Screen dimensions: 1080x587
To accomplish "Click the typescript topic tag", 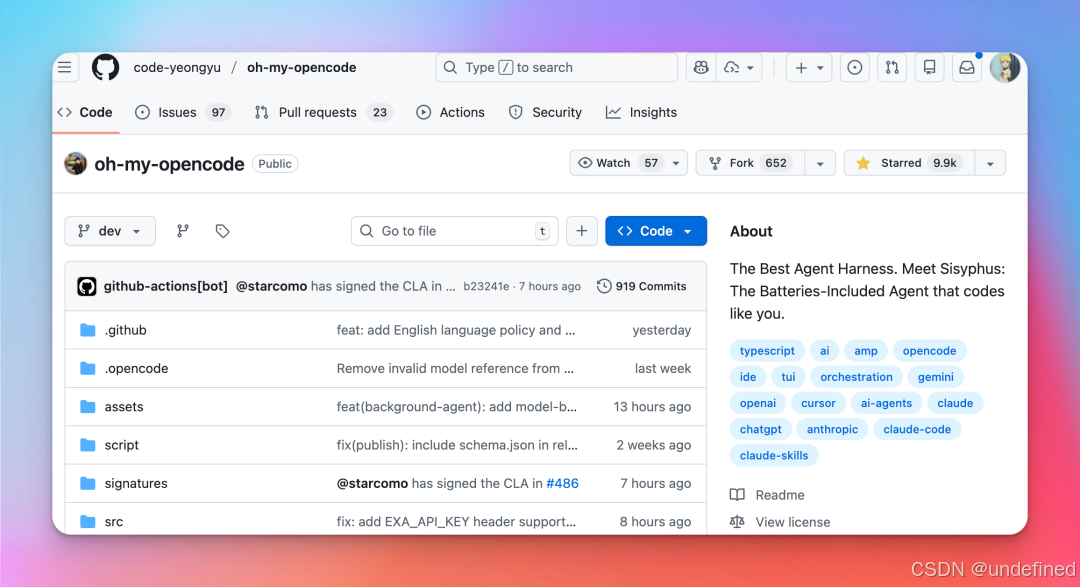I will point(767,351).
